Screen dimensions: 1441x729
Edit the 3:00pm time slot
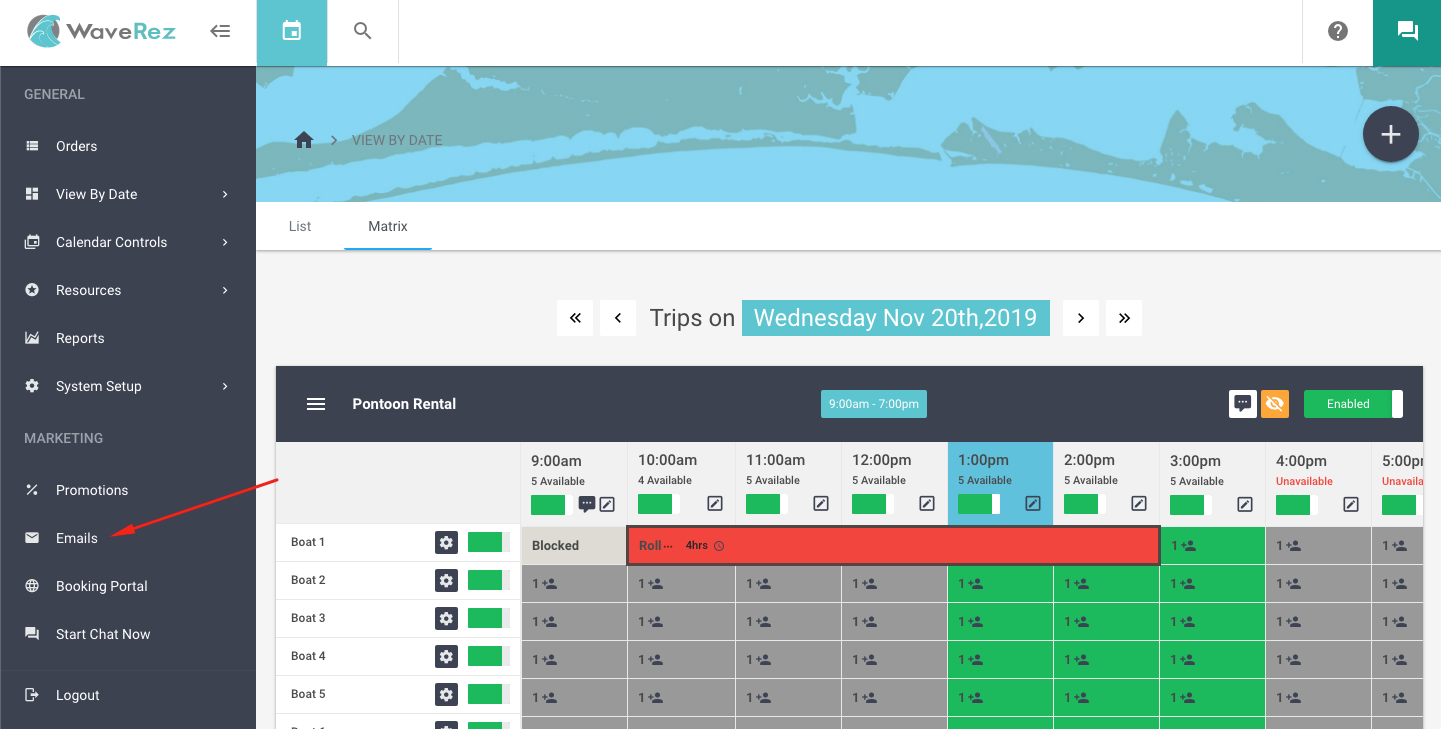1245,504
